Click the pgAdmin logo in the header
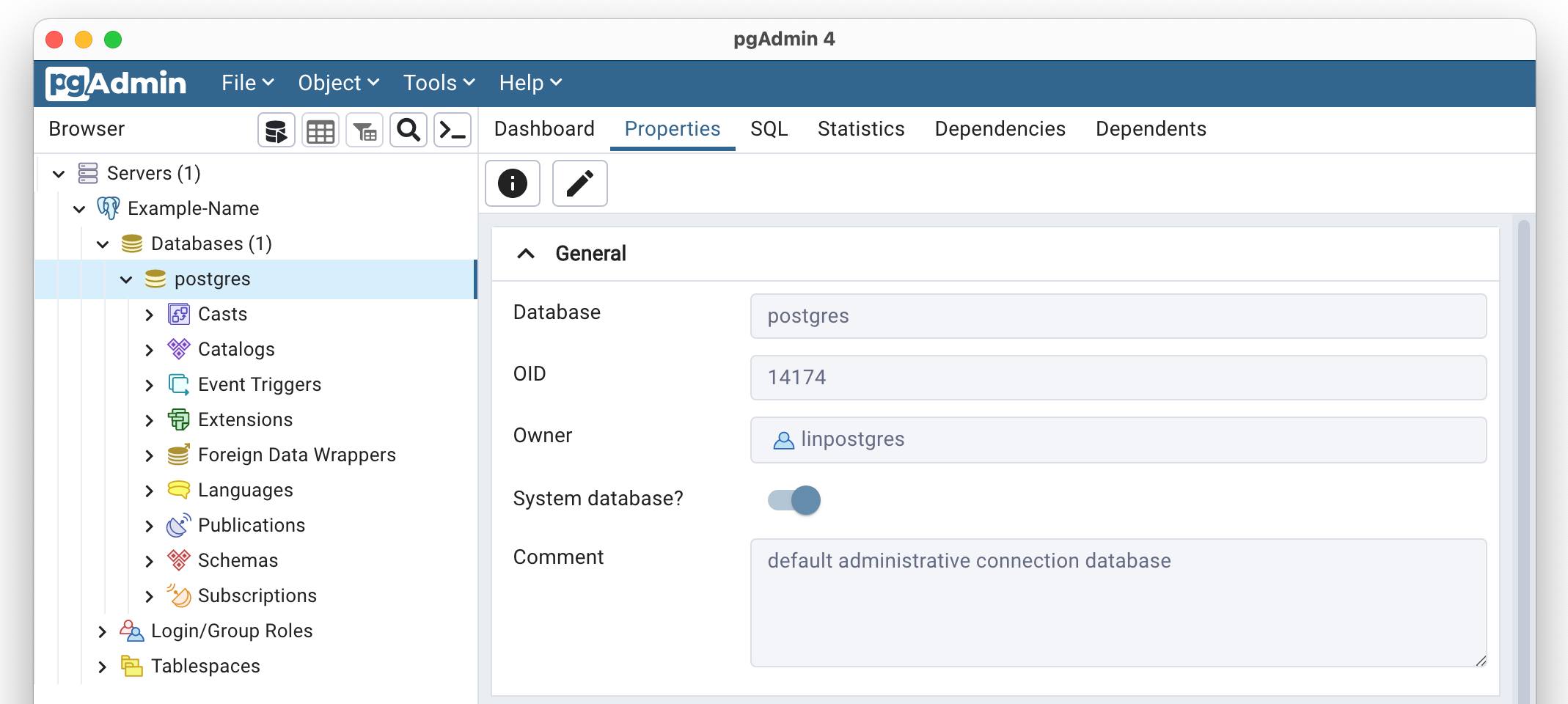 point(116,82)
